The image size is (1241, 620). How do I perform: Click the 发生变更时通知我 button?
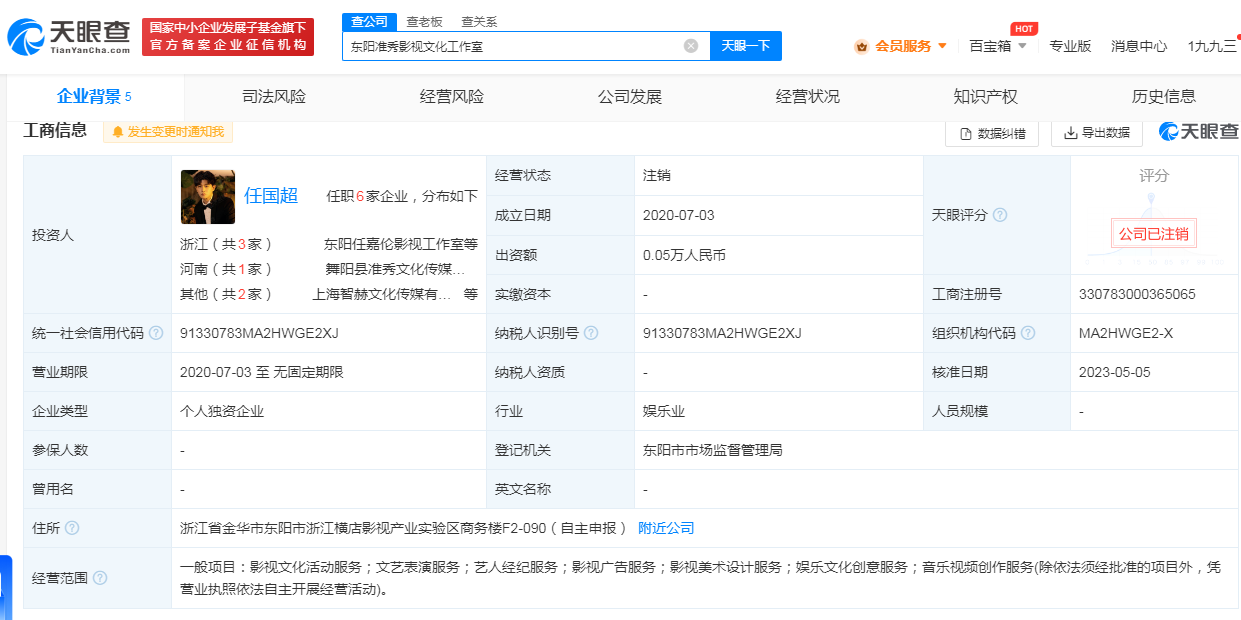click(x=168, y=132)
